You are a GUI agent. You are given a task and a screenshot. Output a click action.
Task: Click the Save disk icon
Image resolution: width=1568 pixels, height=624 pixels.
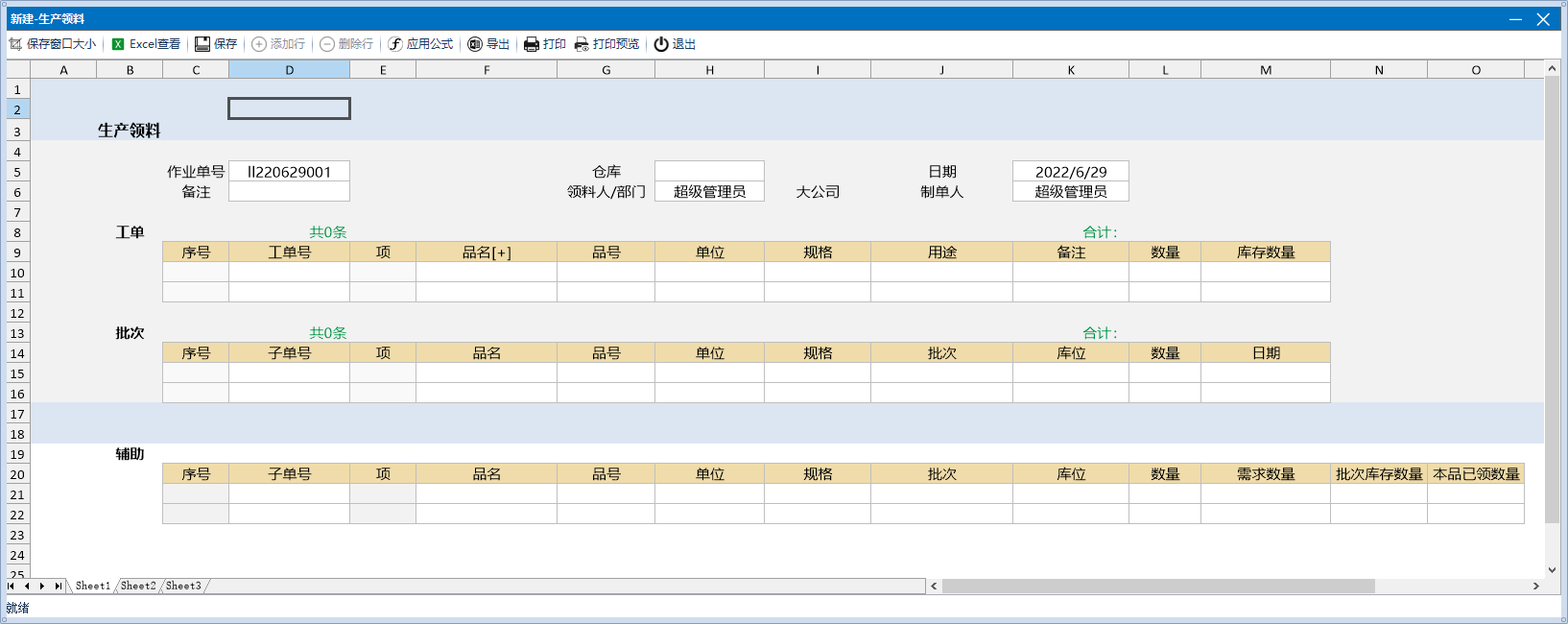coord(202,44)
